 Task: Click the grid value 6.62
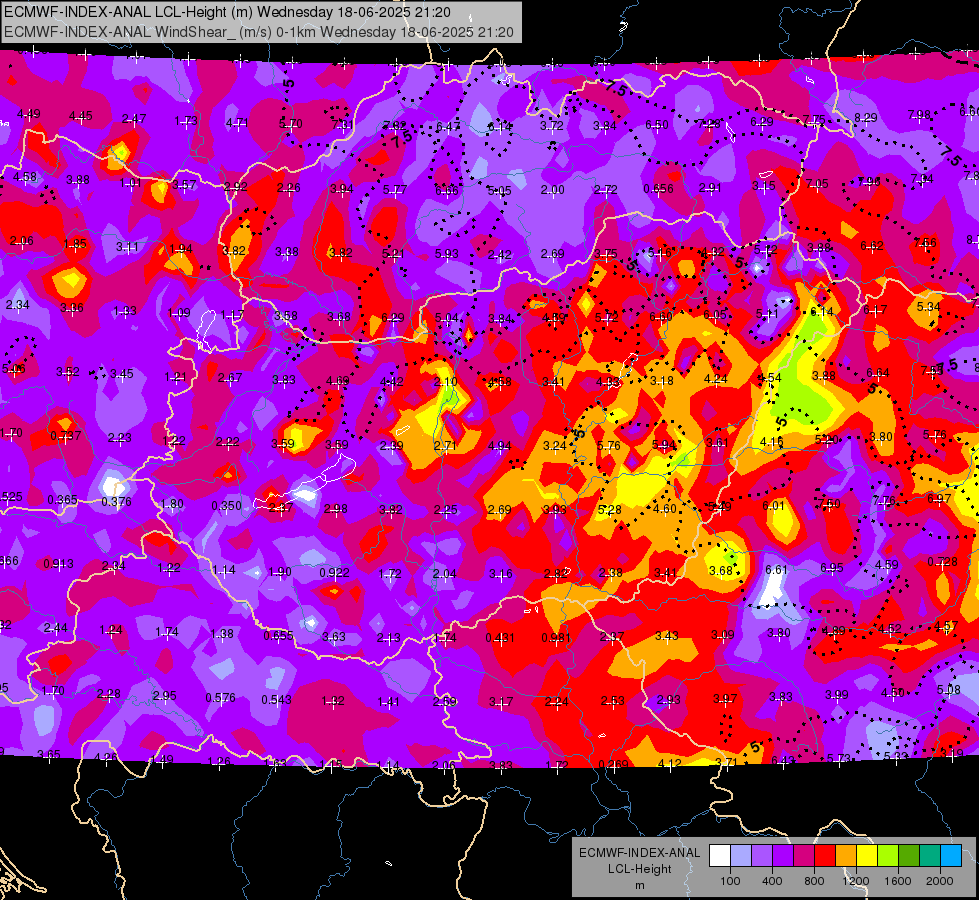tap(872, 245)
